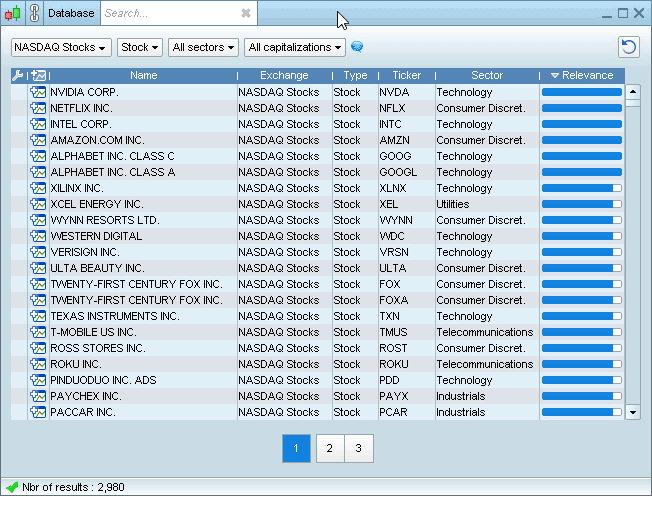Click the chart icon next to NETFLIX INC.
Screen dimensions: 652x520
pos(38,109)
